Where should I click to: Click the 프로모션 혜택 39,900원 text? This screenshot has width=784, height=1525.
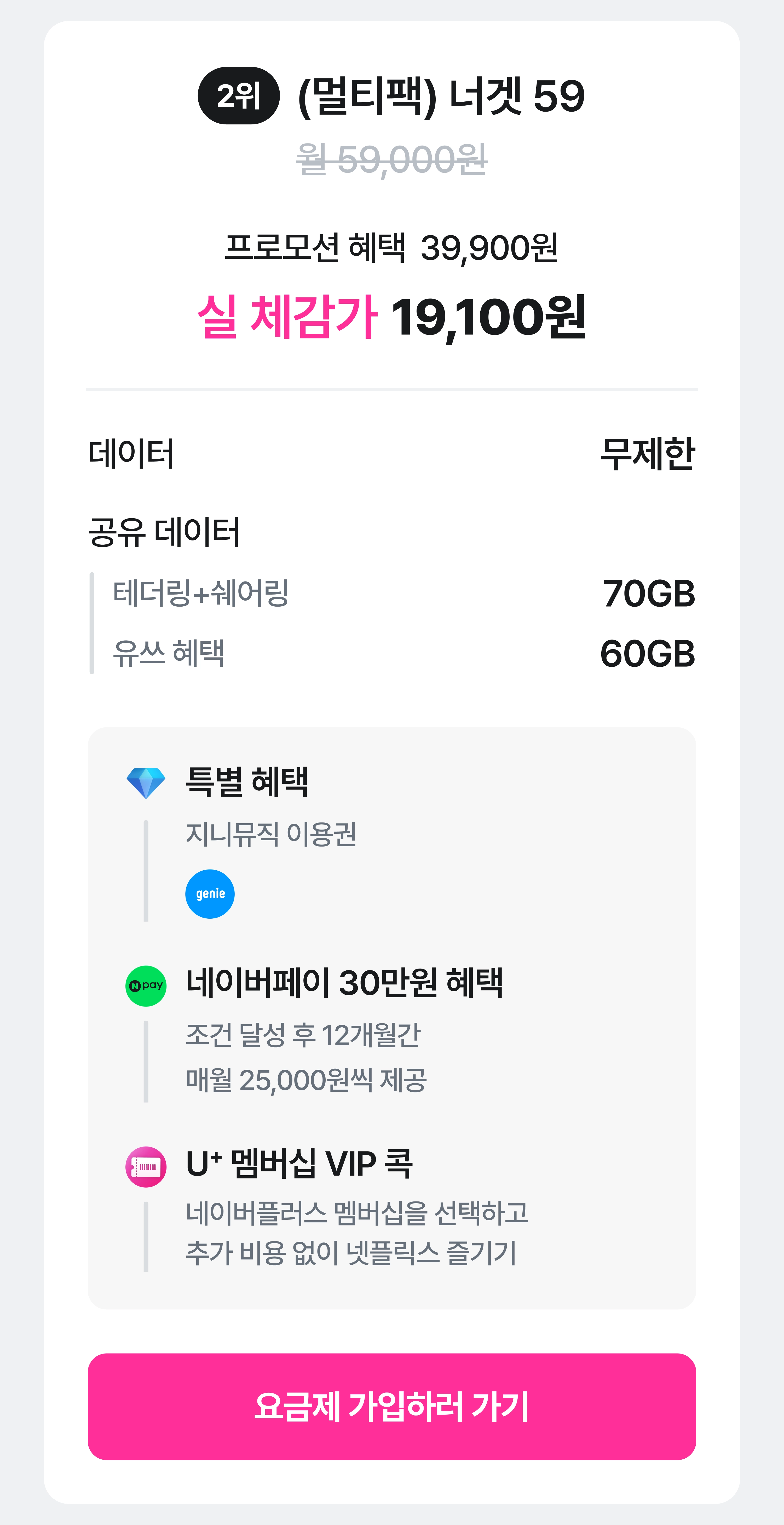(391, 248)
